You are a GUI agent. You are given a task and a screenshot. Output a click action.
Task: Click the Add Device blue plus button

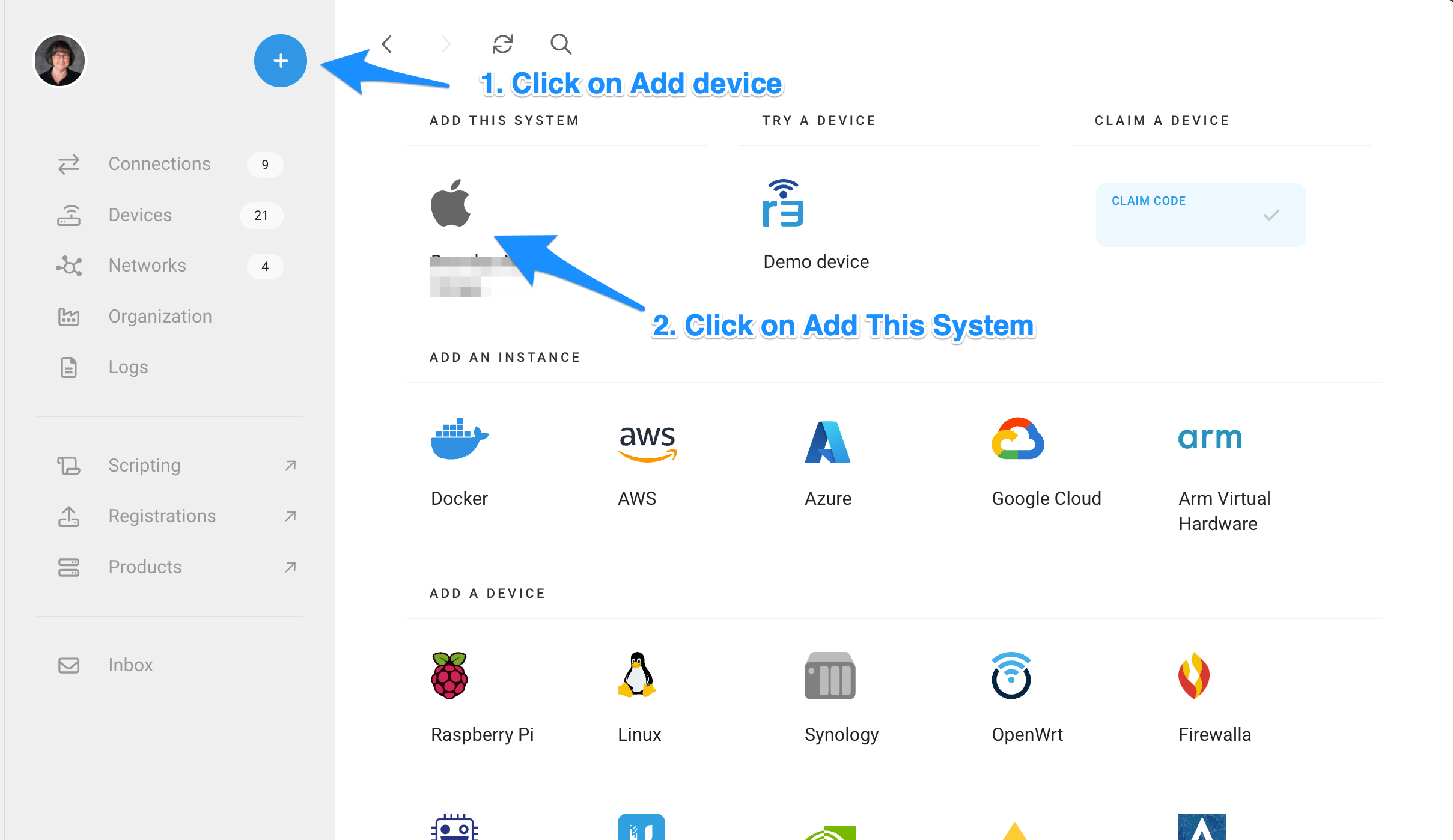(x=281, y=62)
